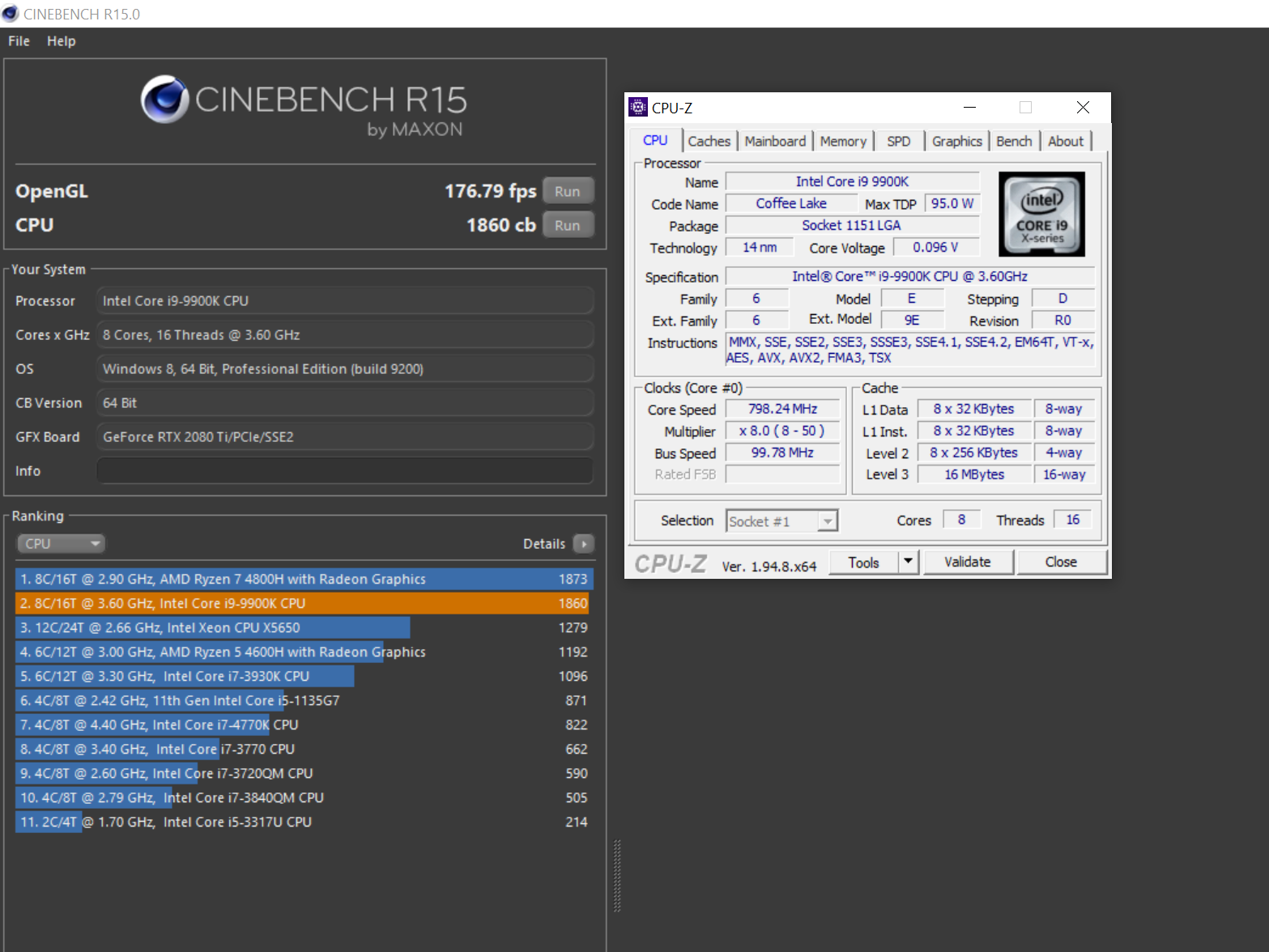Run the OpenGL benchmark
The width and height of the screenshot is (1269, 952).
coord(568,191)
